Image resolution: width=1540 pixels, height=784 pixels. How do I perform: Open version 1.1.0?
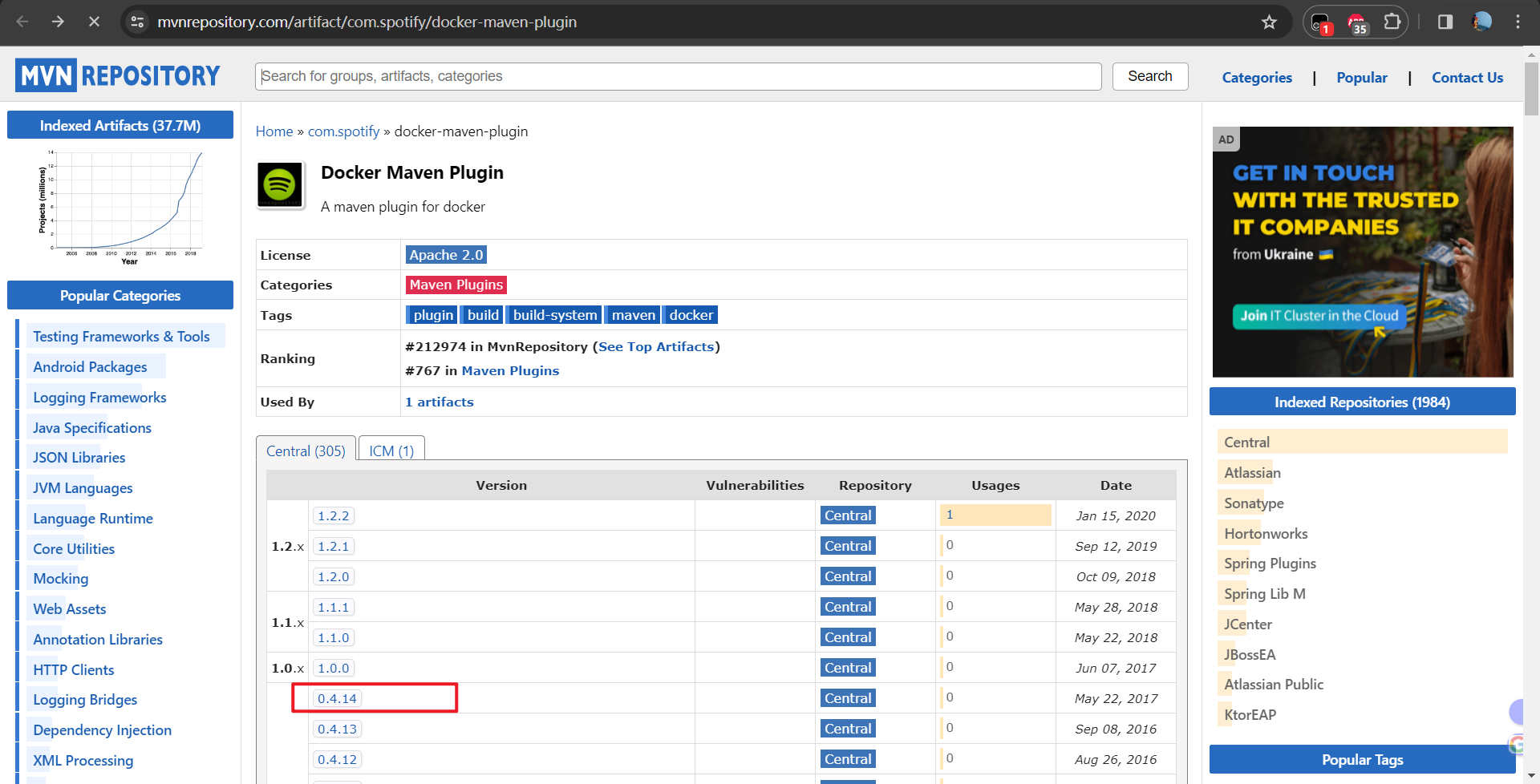[x=333, y=637]
